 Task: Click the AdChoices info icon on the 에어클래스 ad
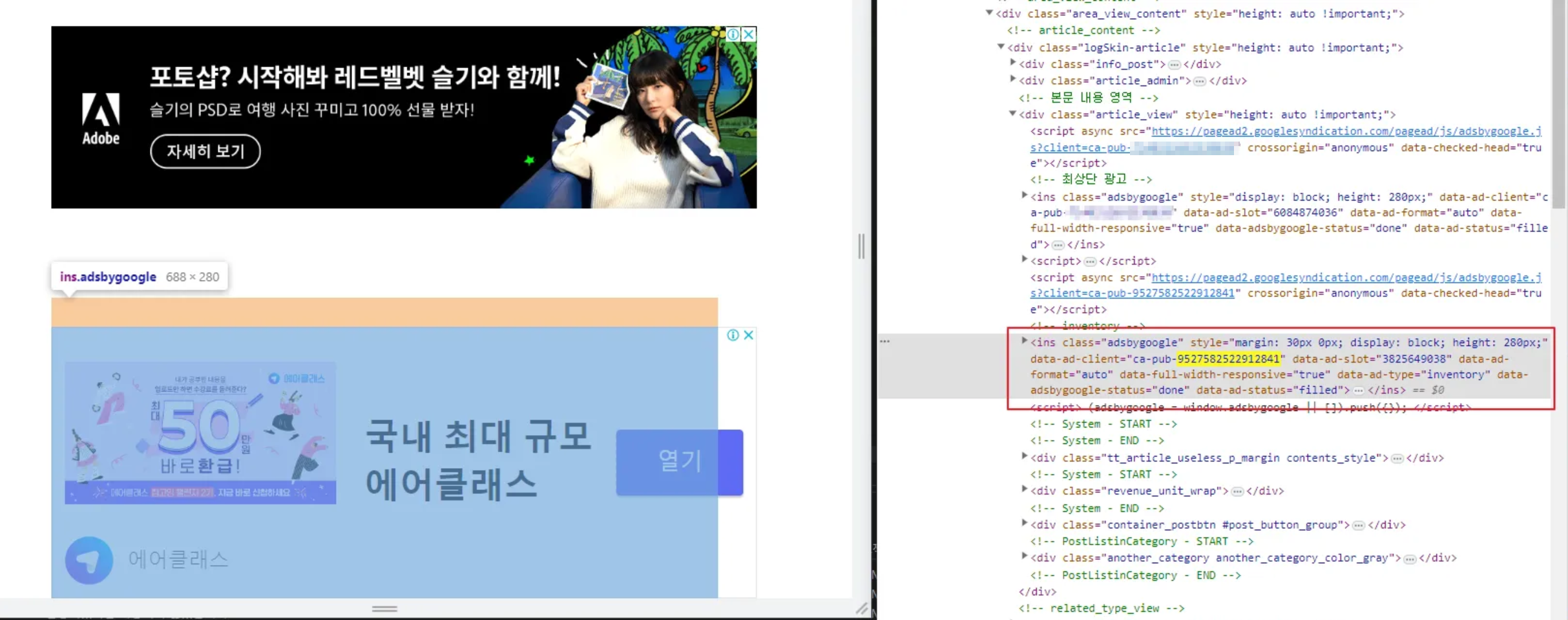pyautogui.click(x=733, y=335)
